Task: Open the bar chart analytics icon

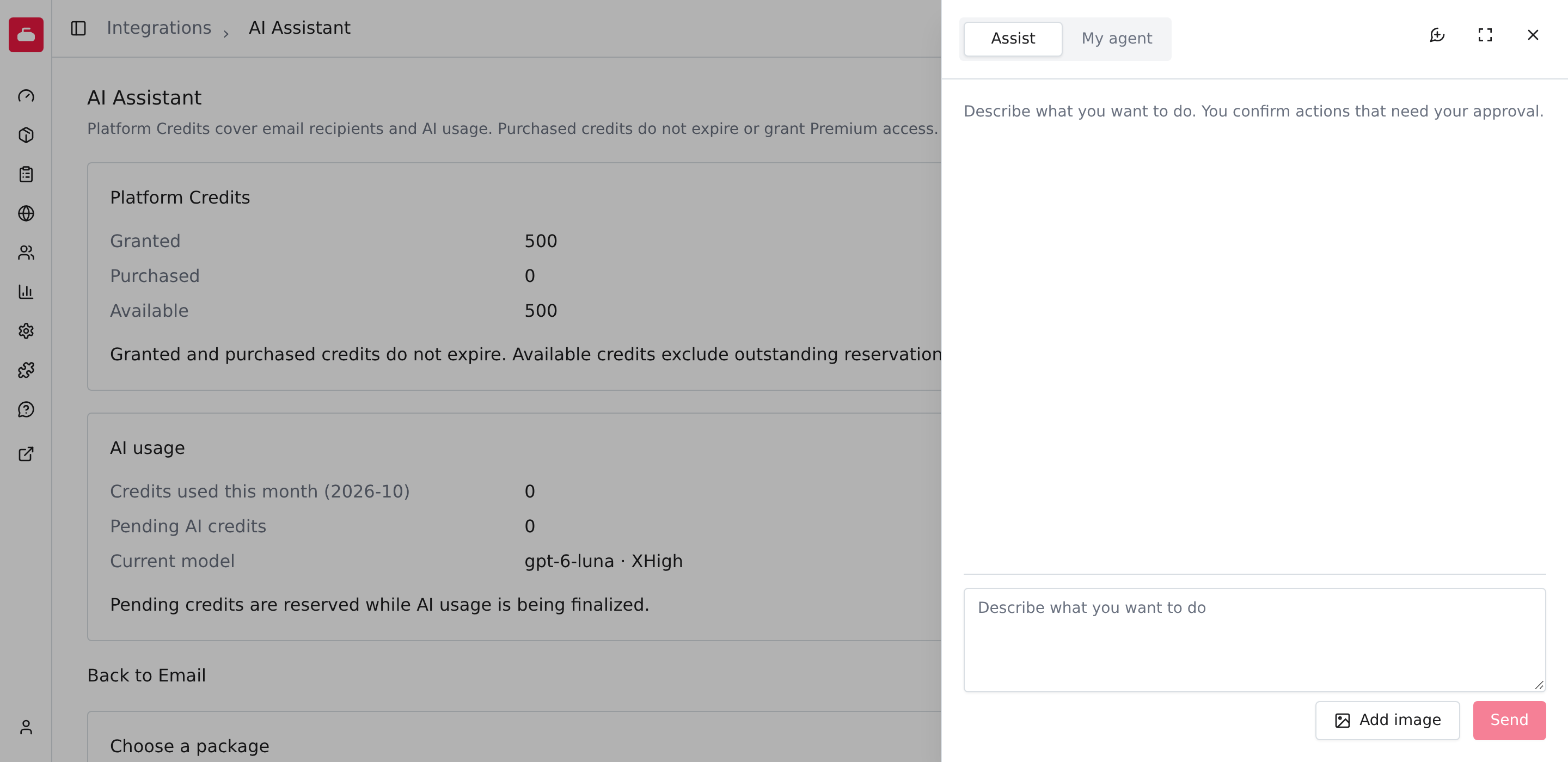Action: click(26, 292)
